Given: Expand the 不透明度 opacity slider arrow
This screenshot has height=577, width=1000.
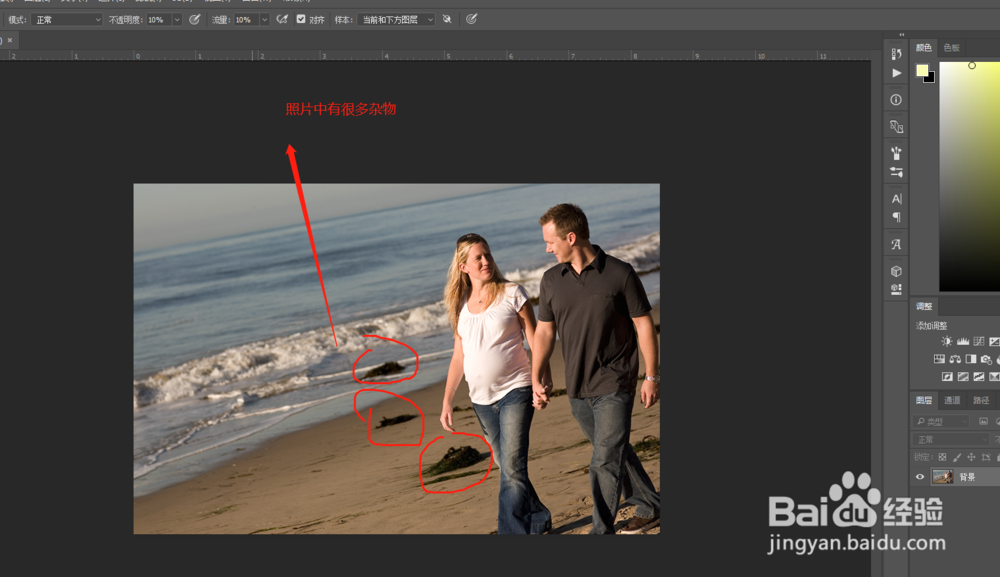Looking at the screenshot, I should [x=177, y=20].
